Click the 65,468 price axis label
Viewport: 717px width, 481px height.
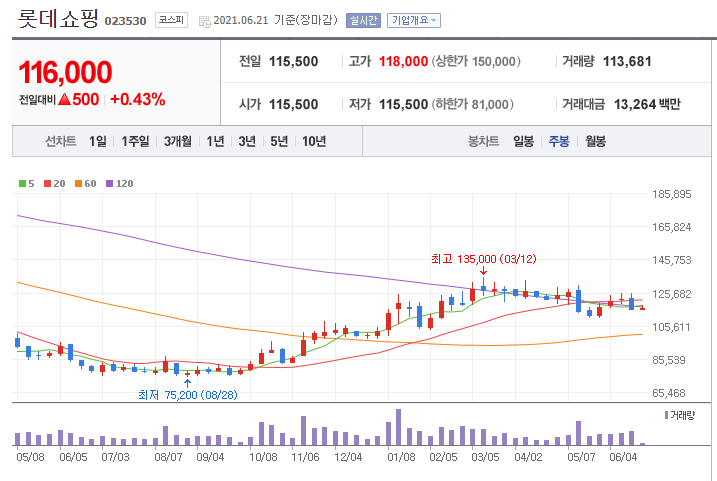coord(669,393)
